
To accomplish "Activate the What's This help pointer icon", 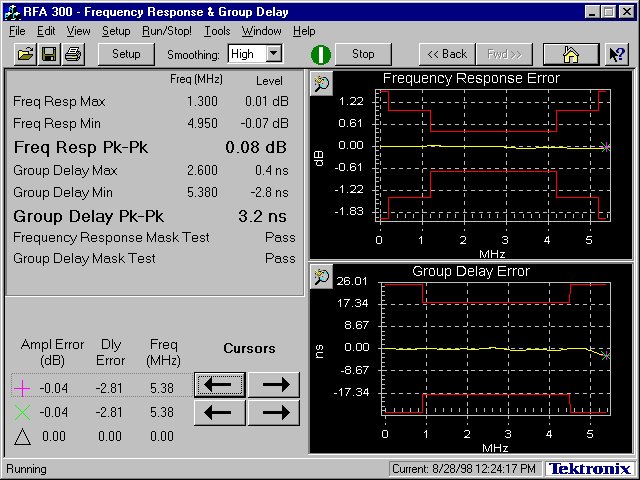I will (617, 54).
